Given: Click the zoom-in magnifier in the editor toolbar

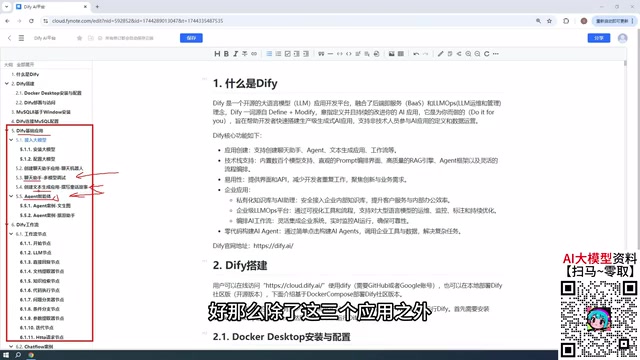Looking at the screenshot, I should (x=468, y=54).
